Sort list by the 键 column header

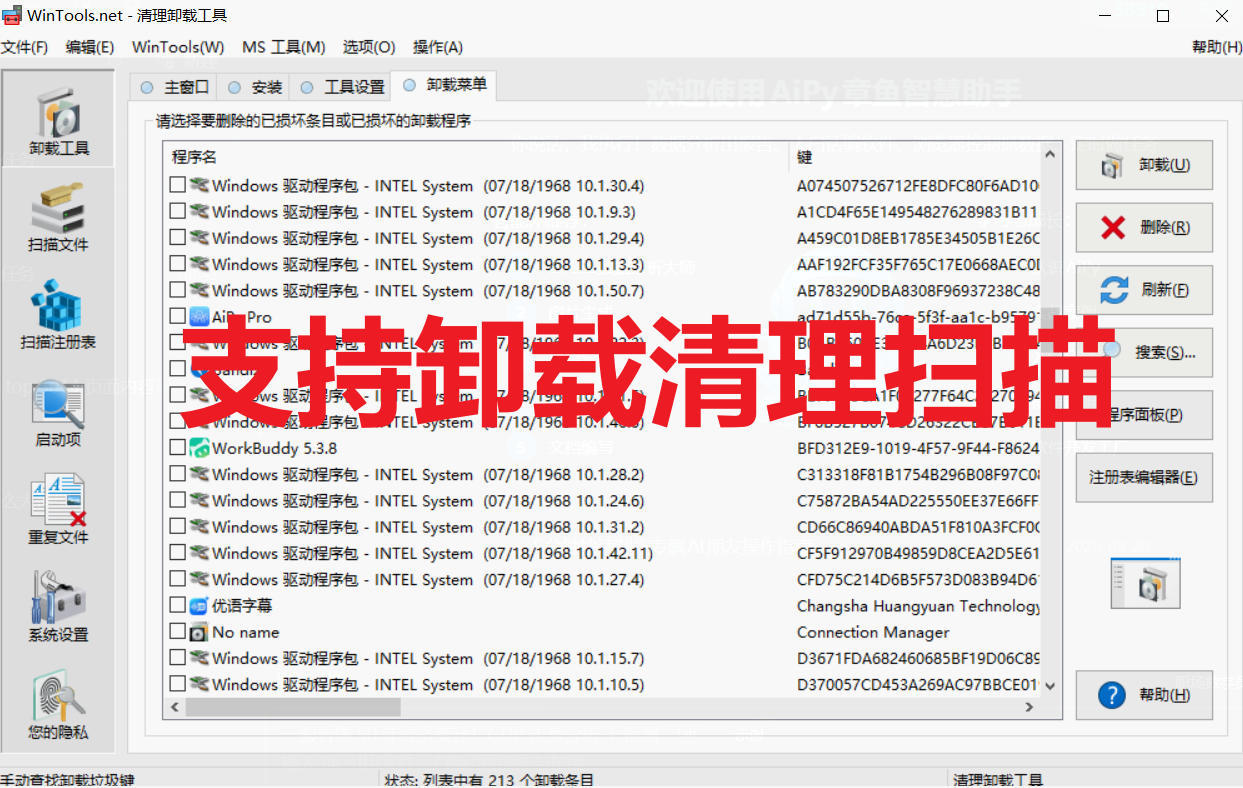[914, 157]
